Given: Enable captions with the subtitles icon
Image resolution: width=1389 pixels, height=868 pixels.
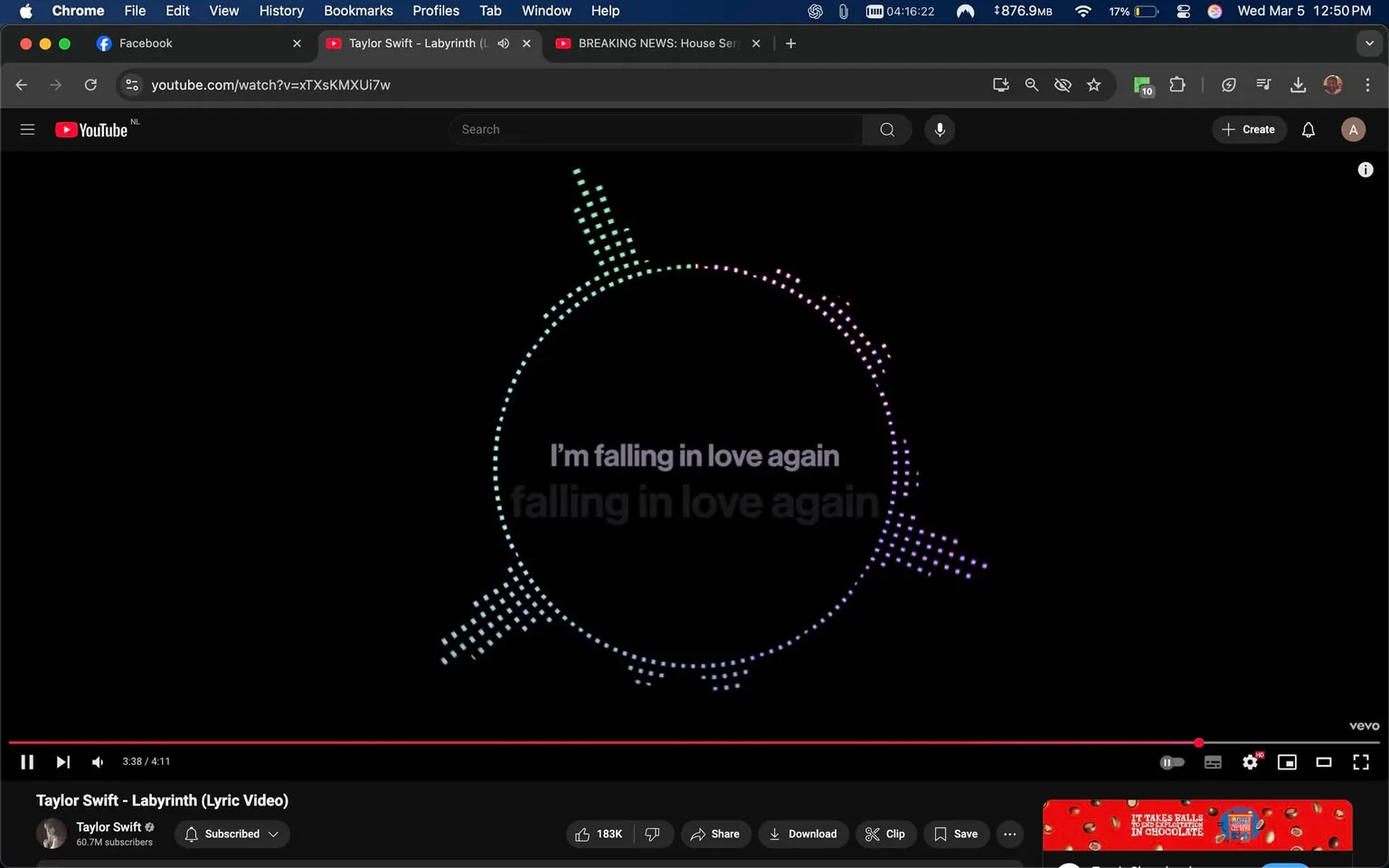Looking at the screenshot, I should coord(1213,761).
